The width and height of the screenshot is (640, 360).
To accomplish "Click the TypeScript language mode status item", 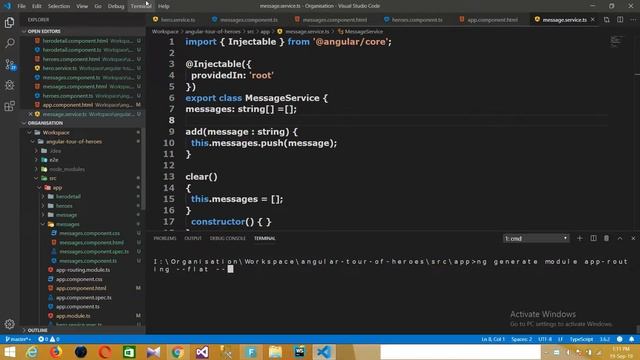I will (581, 339).
